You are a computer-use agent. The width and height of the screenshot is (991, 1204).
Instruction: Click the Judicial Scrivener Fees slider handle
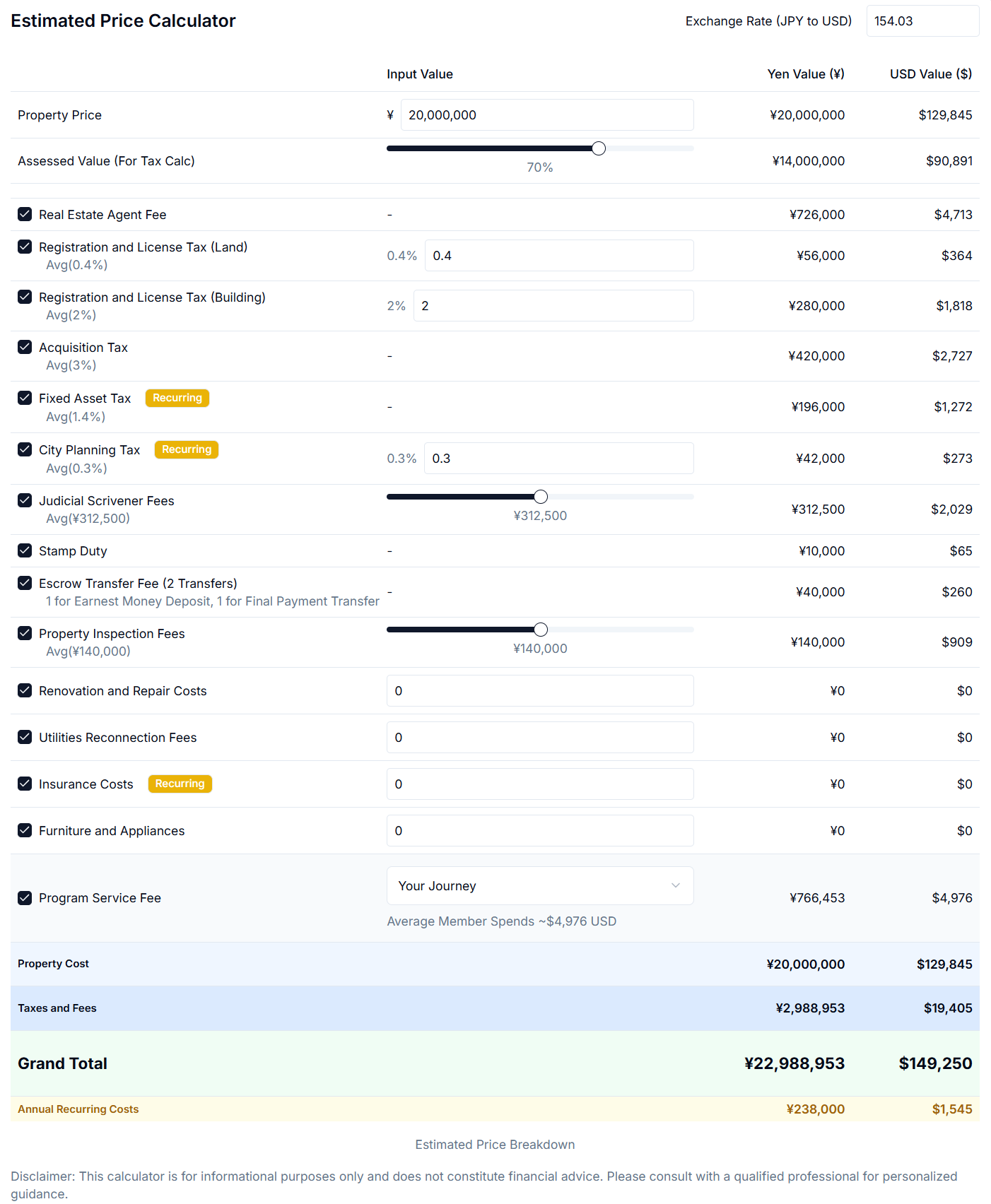[541, 497]
